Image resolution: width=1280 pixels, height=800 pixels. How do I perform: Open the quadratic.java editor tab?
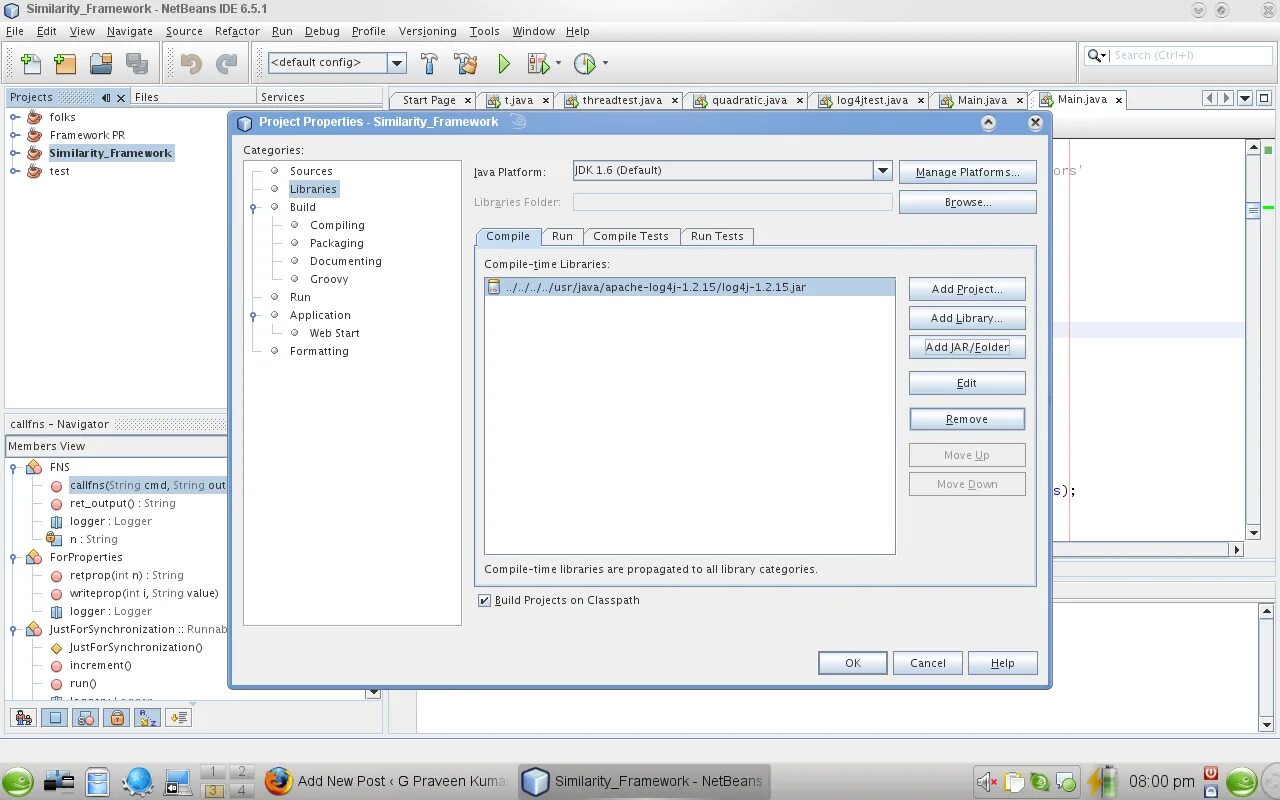[x=749, y=100]
